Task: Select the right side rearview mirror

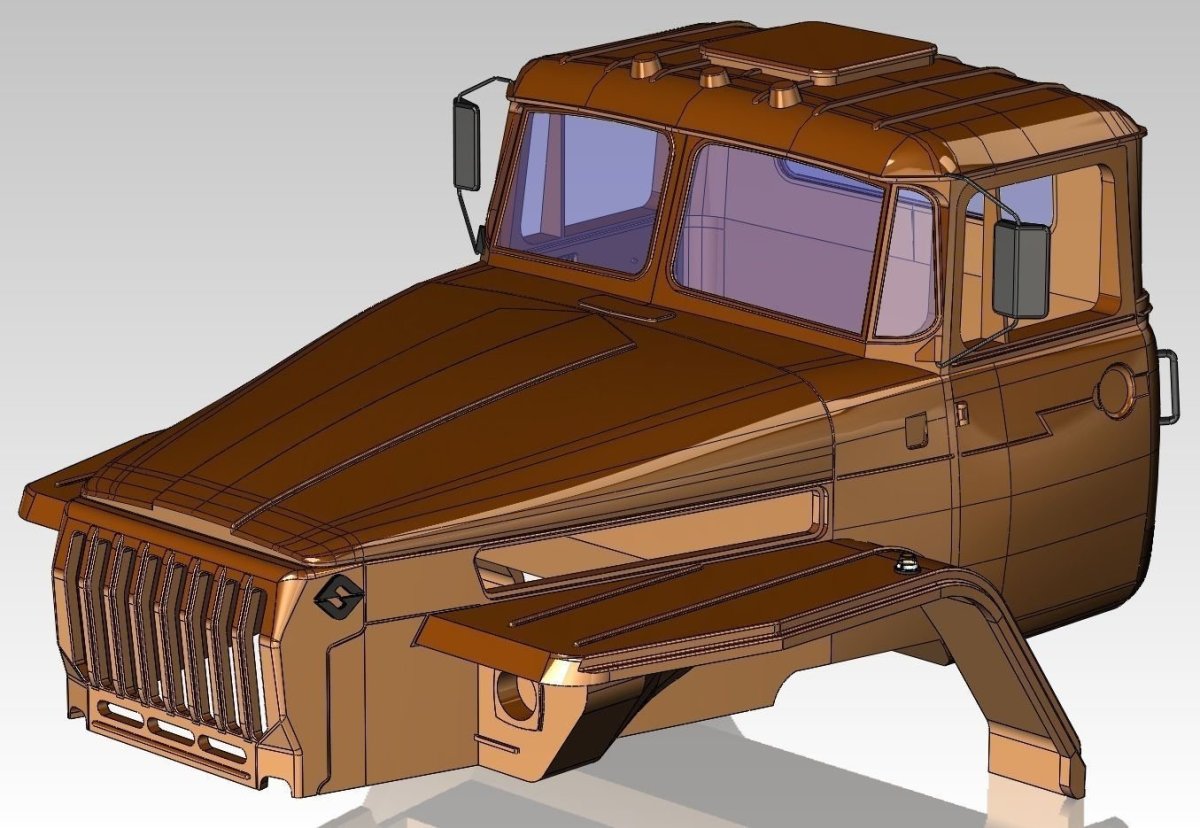Action: [x=1021, y=269]
